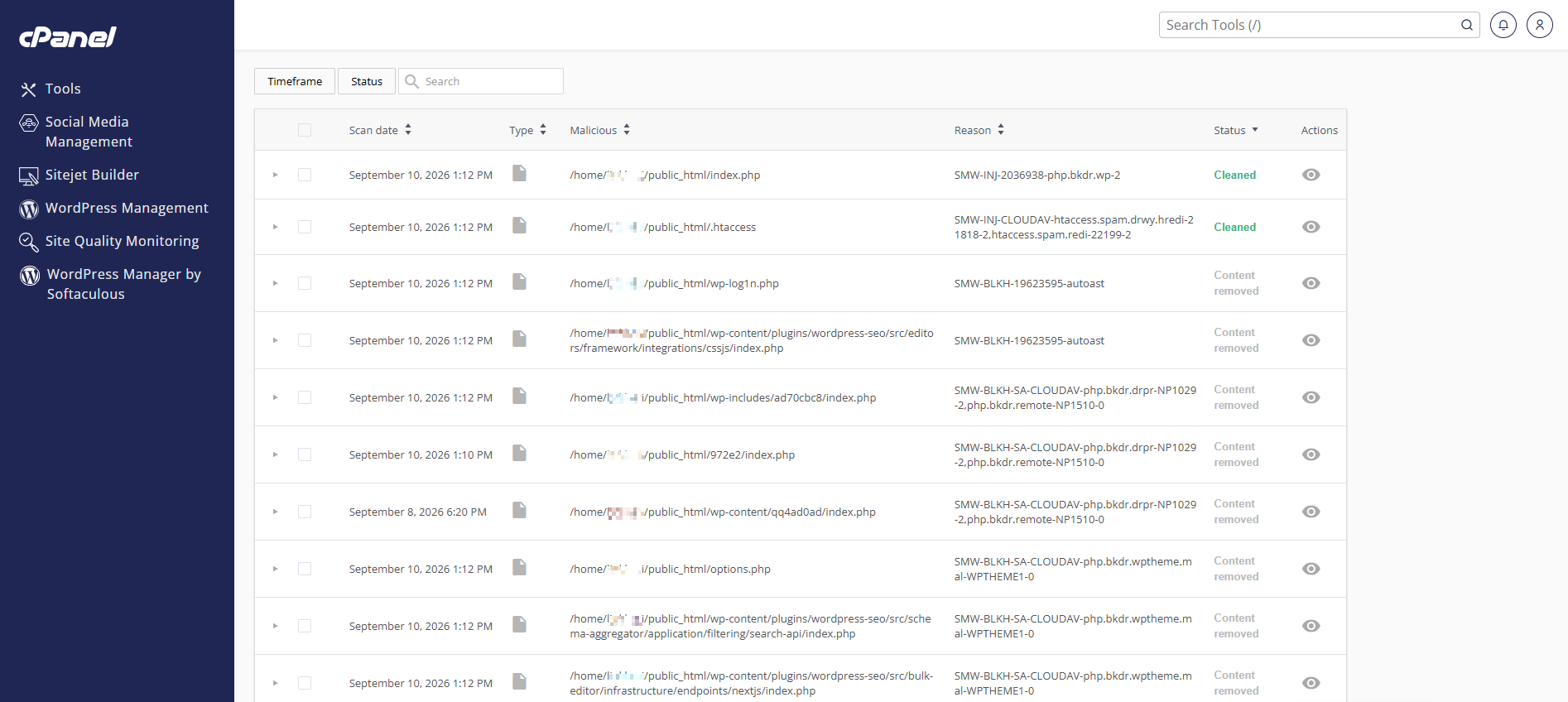Click the cPanel logo
1568x702 pixels.
click(68, 37)
